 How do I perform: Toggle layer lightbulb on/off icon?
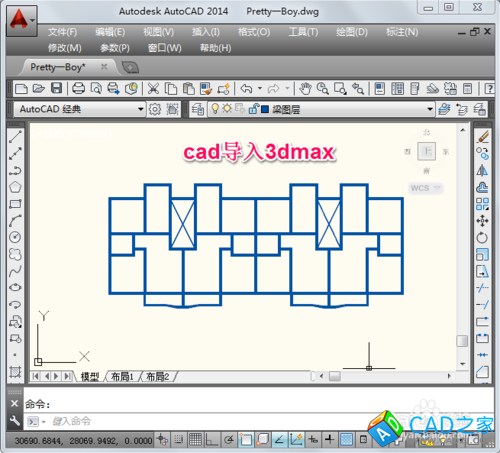[215, 108]
